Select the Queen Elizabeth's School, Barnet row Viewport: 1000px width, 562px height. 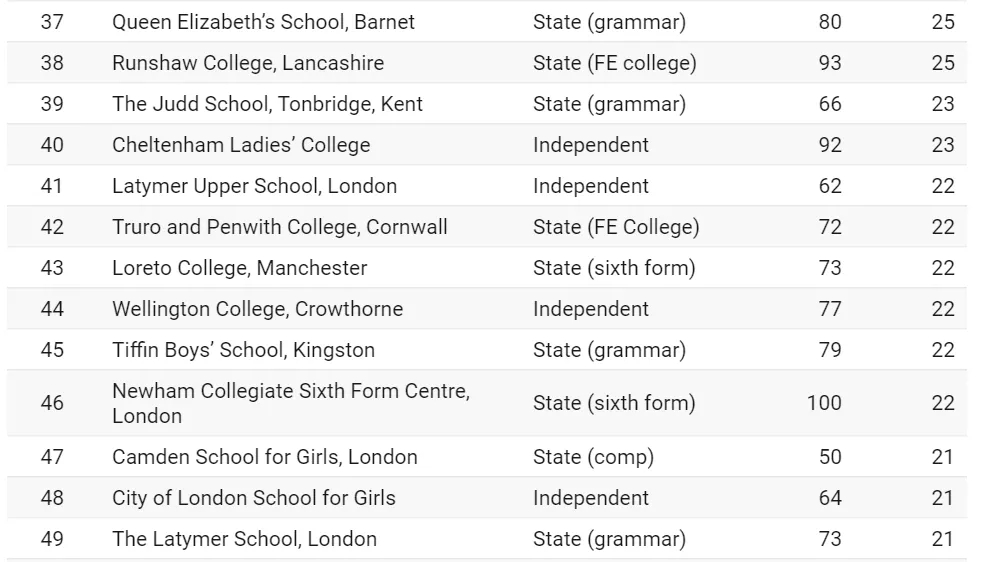click(487, 22)
